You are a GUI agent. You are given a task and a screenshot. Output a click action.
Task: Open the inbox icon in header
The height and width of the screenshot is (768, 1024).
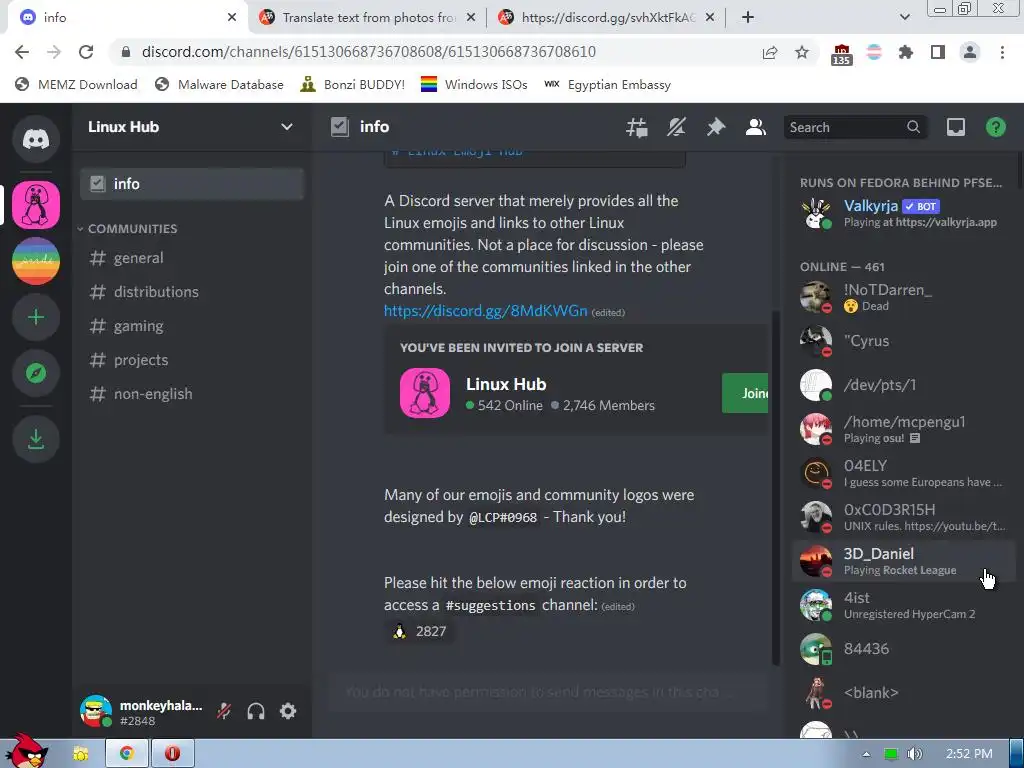click(x=955, y=127)
